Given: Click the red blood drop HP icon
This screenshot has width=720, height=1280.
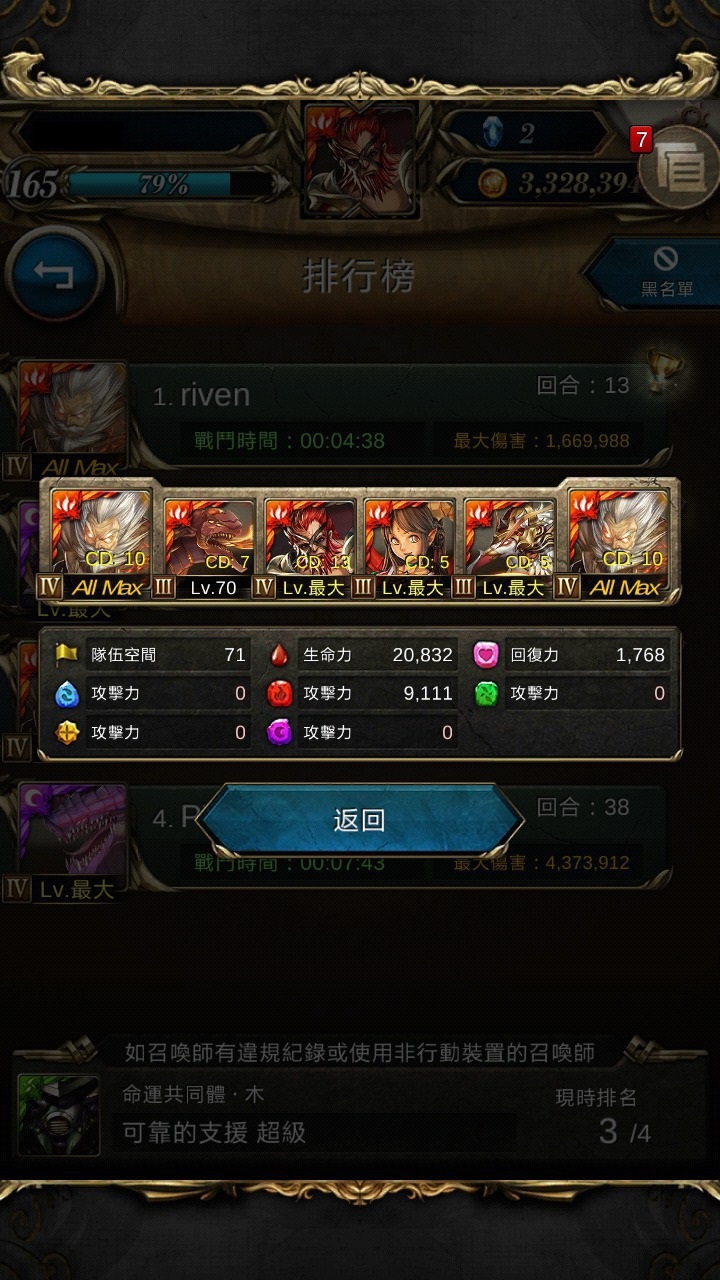Looking at the screenshot, I should point(279,655).
